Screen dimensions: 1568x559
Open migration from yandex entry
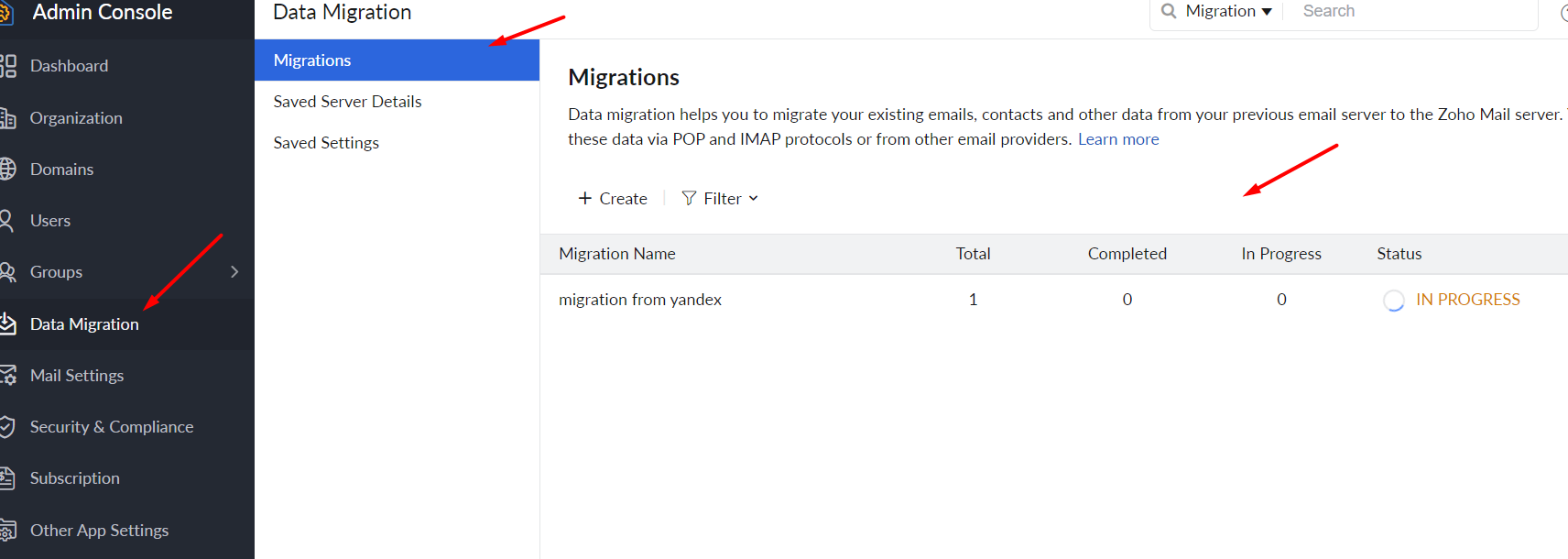[x=640, y=300]
